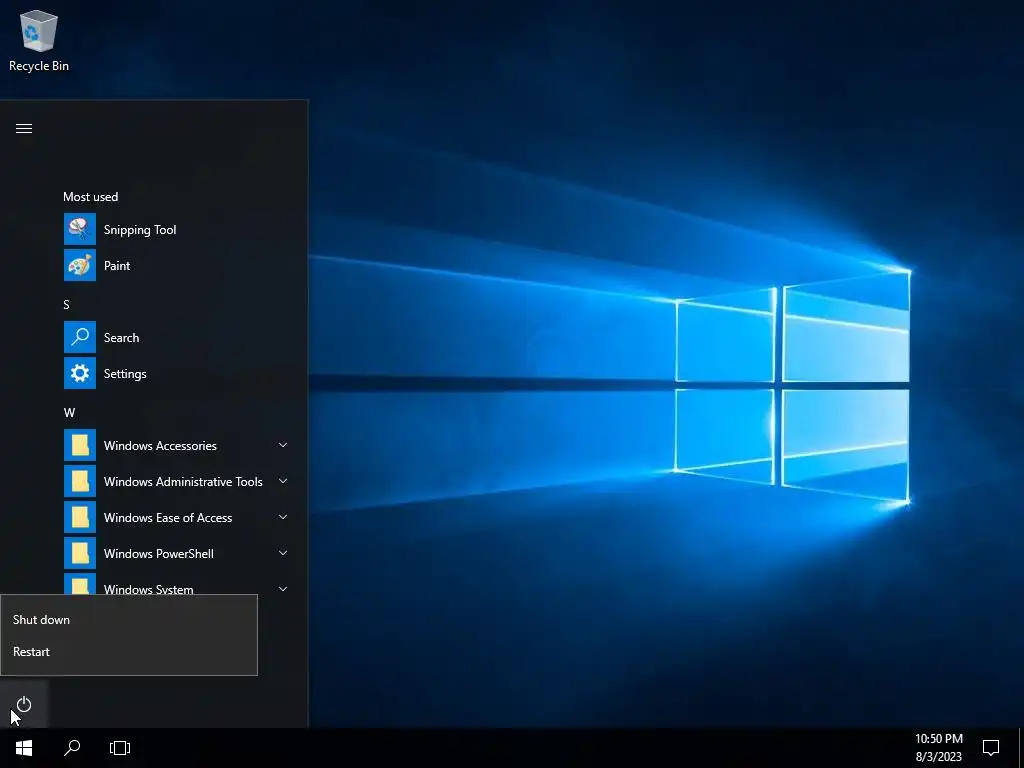Jump via the W letter header

[69, 413]
